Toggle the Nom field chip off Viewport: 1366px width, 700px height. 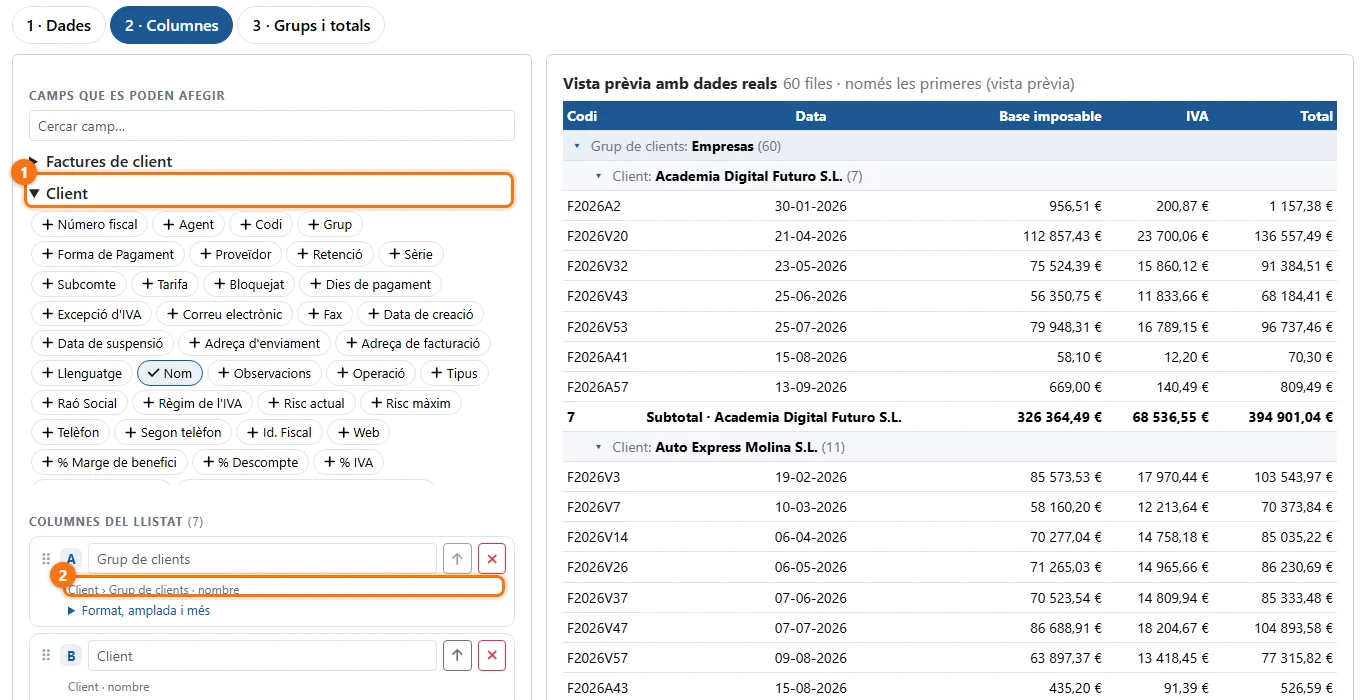[x=170, y=373]
